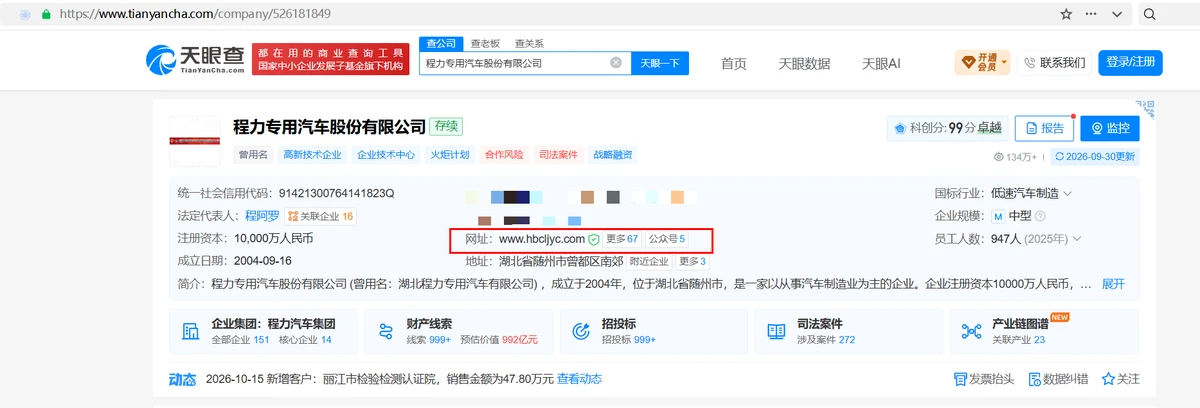
Task: Clear the search box with the X icon
Action: click(x=616, y=63)
